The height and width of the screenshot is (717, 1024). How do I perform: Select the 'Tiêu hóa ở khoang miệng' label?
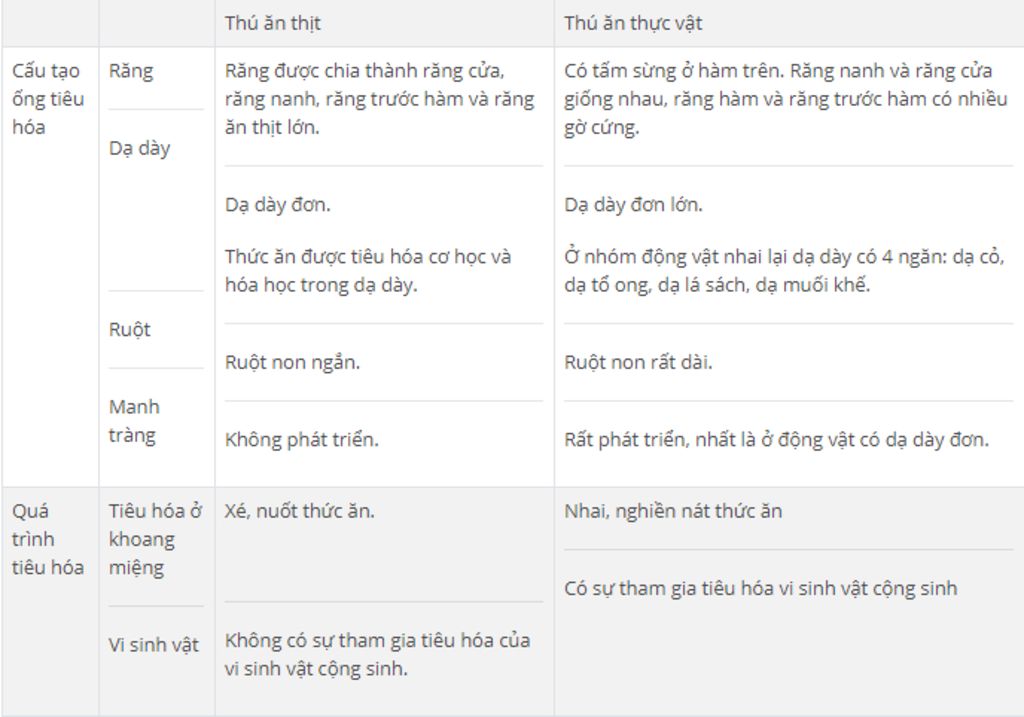click(x=155, y=539)
